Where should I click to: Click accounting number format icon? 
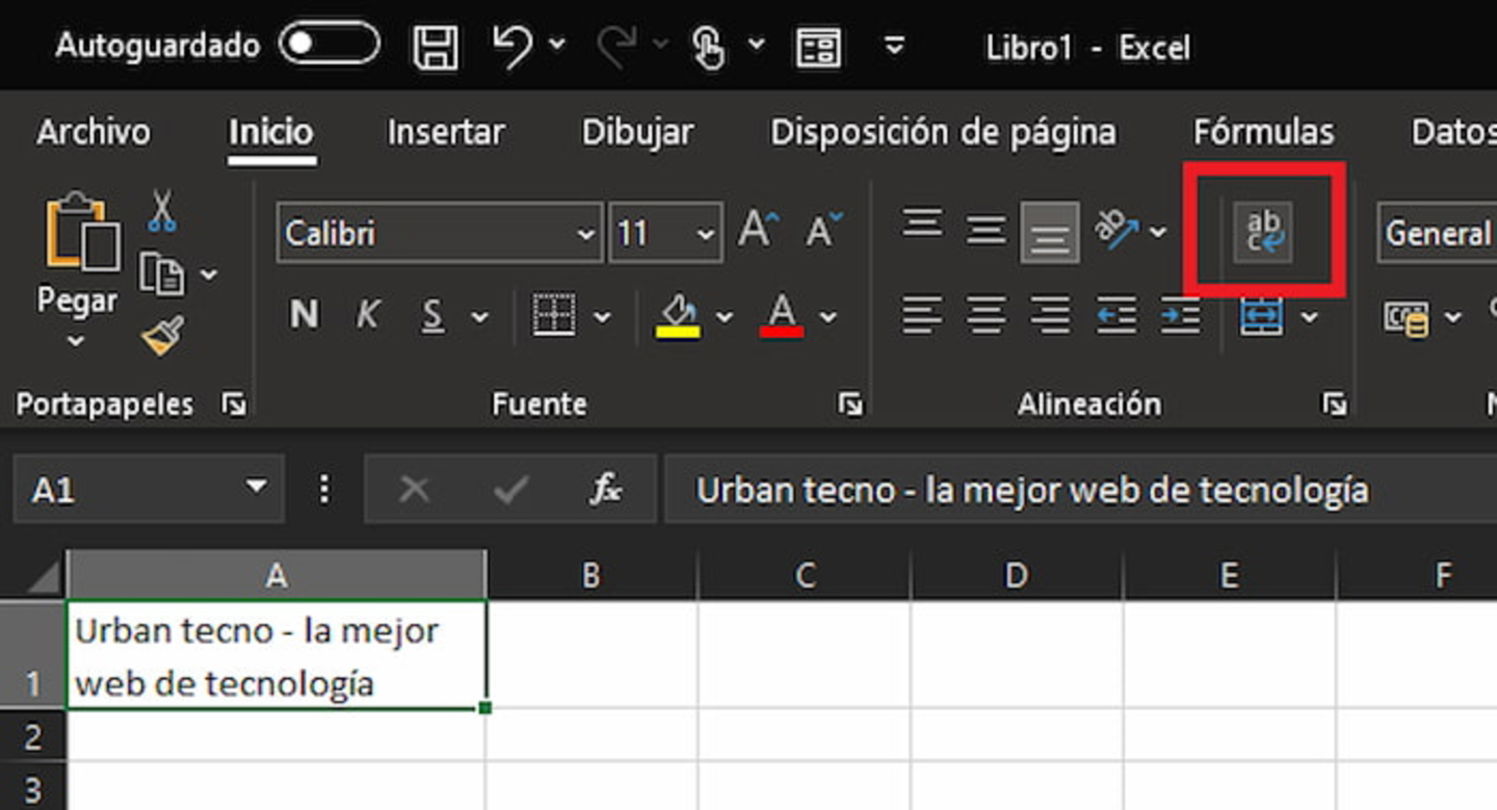click(1406, 318)
